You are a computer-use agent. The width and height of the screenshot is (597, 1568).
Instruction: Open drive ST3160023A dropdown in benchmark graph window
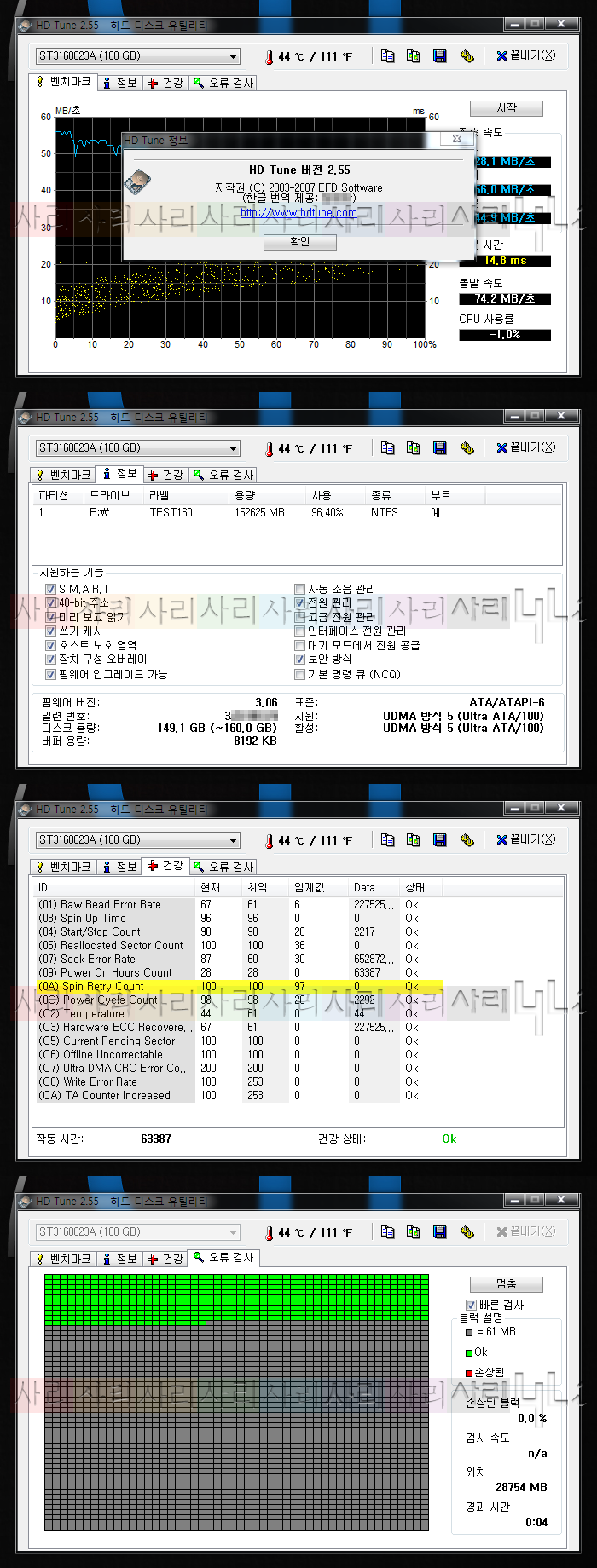click(137, 56)
